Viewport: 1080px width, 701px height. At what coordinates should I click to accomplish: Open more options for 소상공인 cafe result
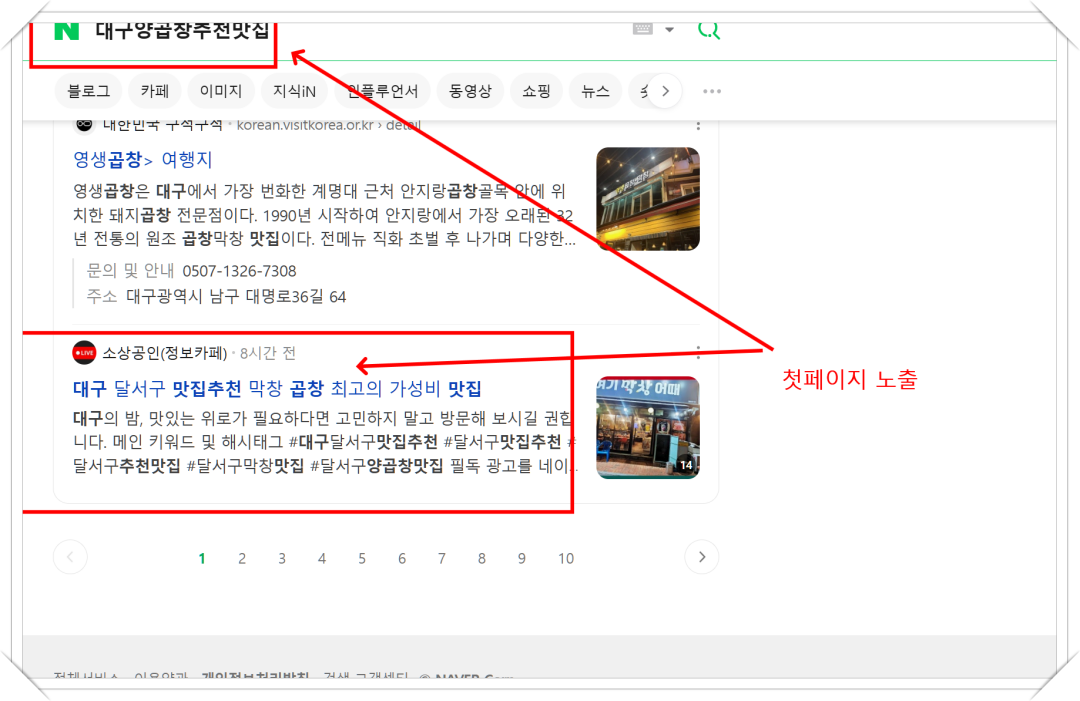(x=698, y=353)
